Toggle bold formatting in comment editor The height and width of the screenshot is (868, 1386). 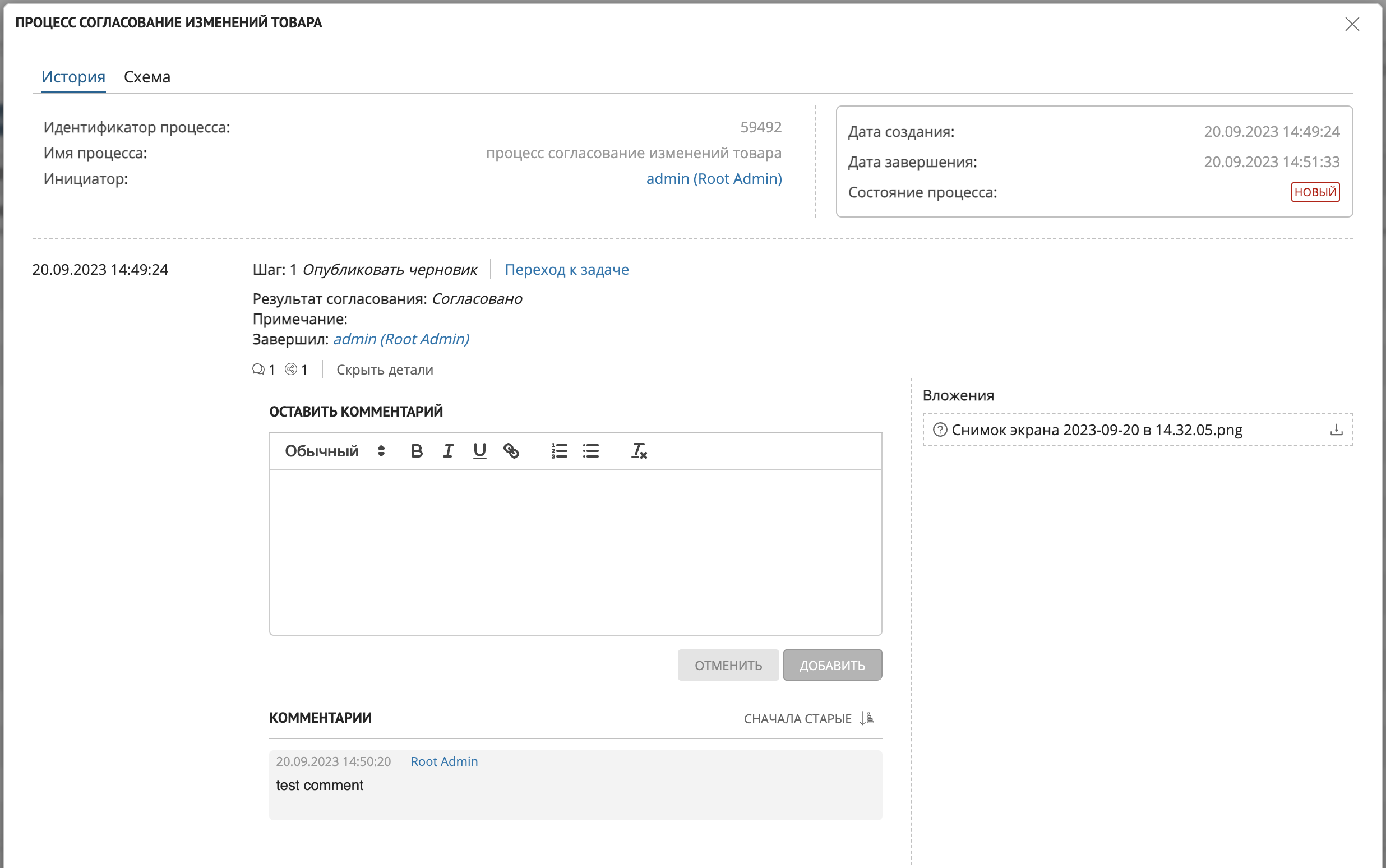pyautogui.click(x=417, y=451)
